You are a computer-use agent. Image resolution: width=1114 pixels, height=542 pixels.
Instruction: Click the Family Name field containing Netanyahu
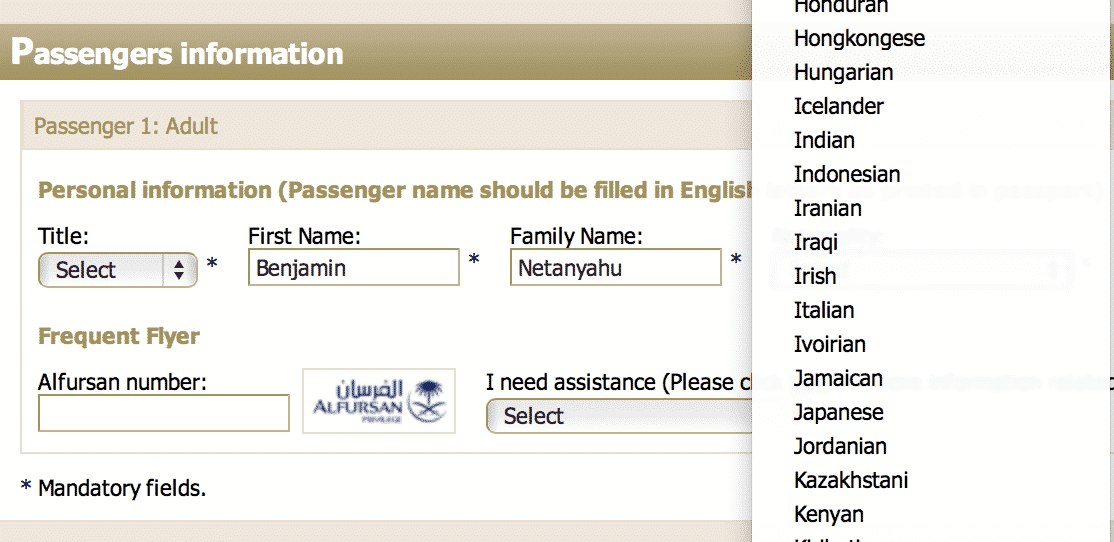coord(615,267)
